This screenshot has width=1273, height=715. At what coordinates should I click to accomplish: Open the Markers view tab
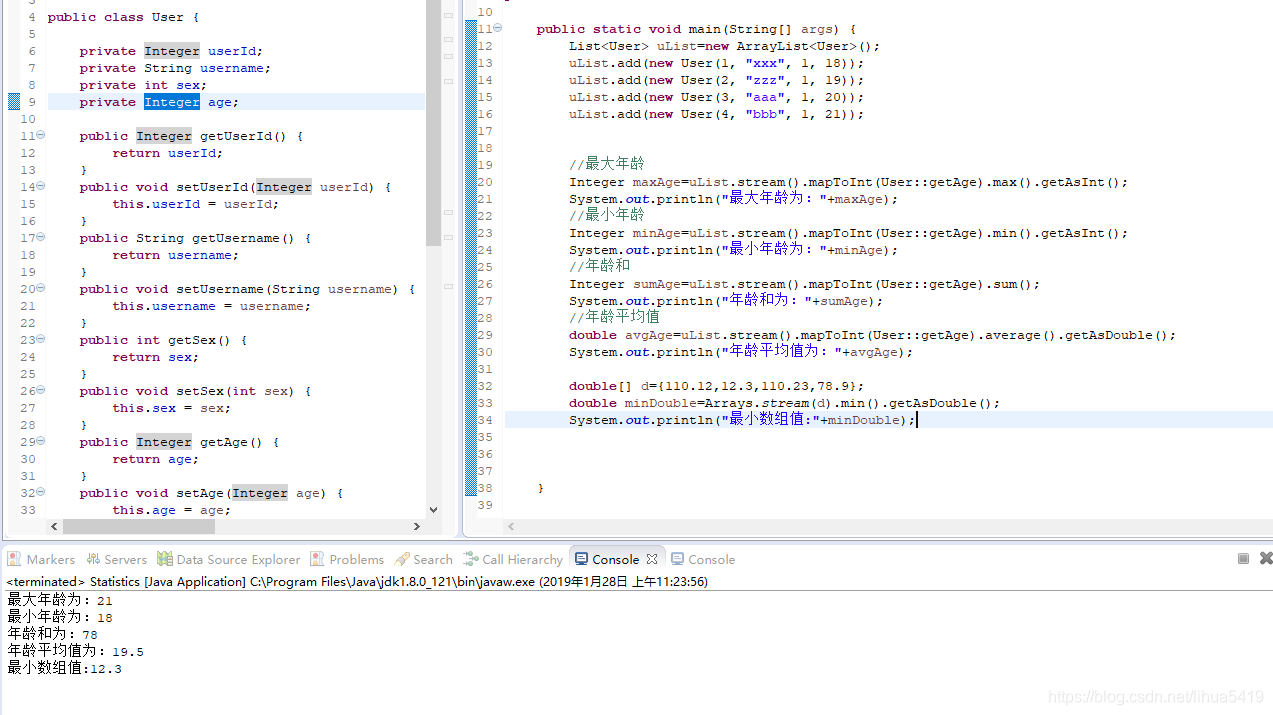(41, 559)
